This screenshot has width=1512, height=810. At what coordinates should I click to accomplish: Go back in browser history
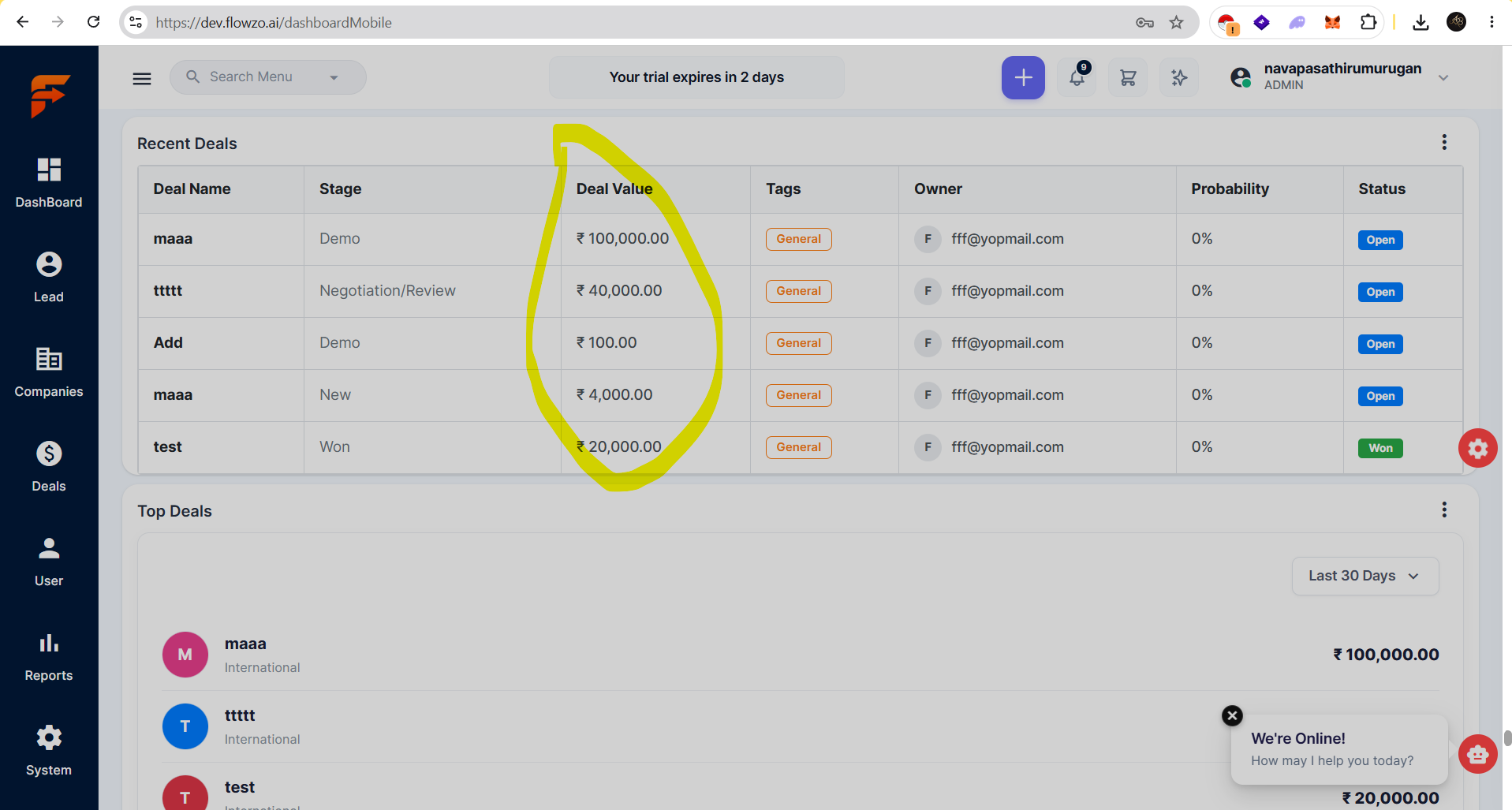[x=23, y=22]
